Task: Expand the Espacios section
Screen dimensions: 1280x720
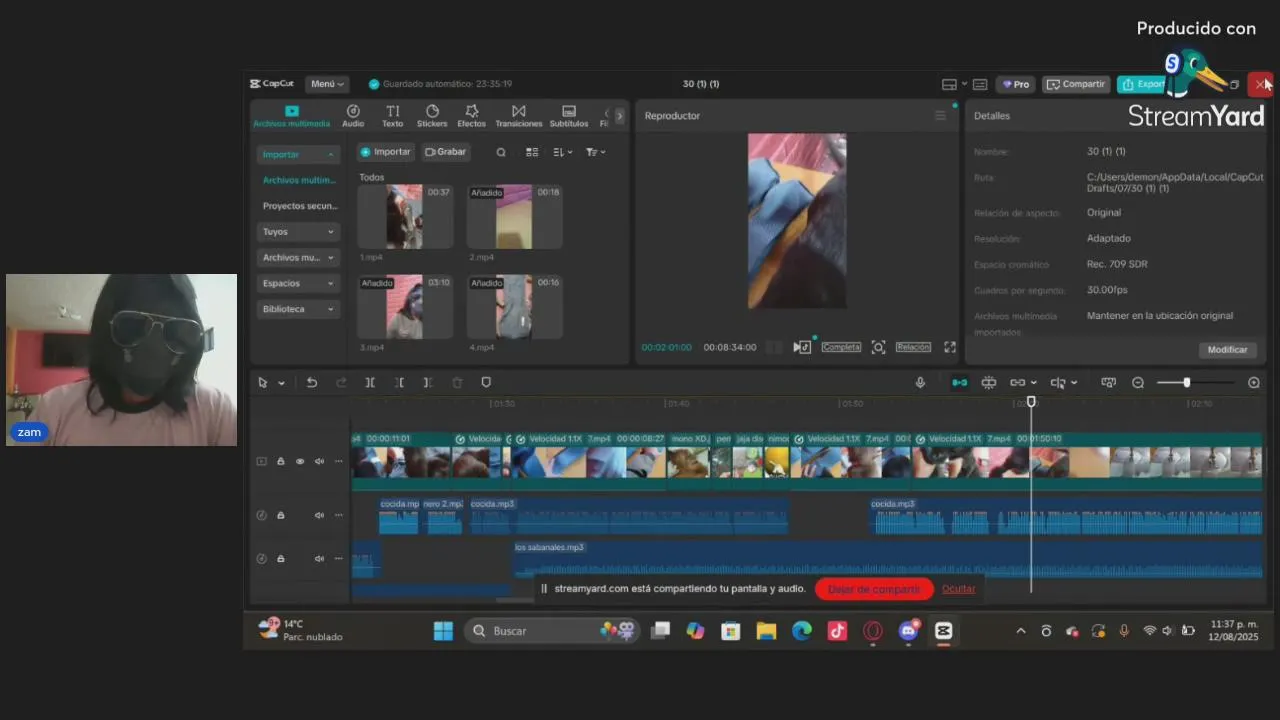Action: 298,284
